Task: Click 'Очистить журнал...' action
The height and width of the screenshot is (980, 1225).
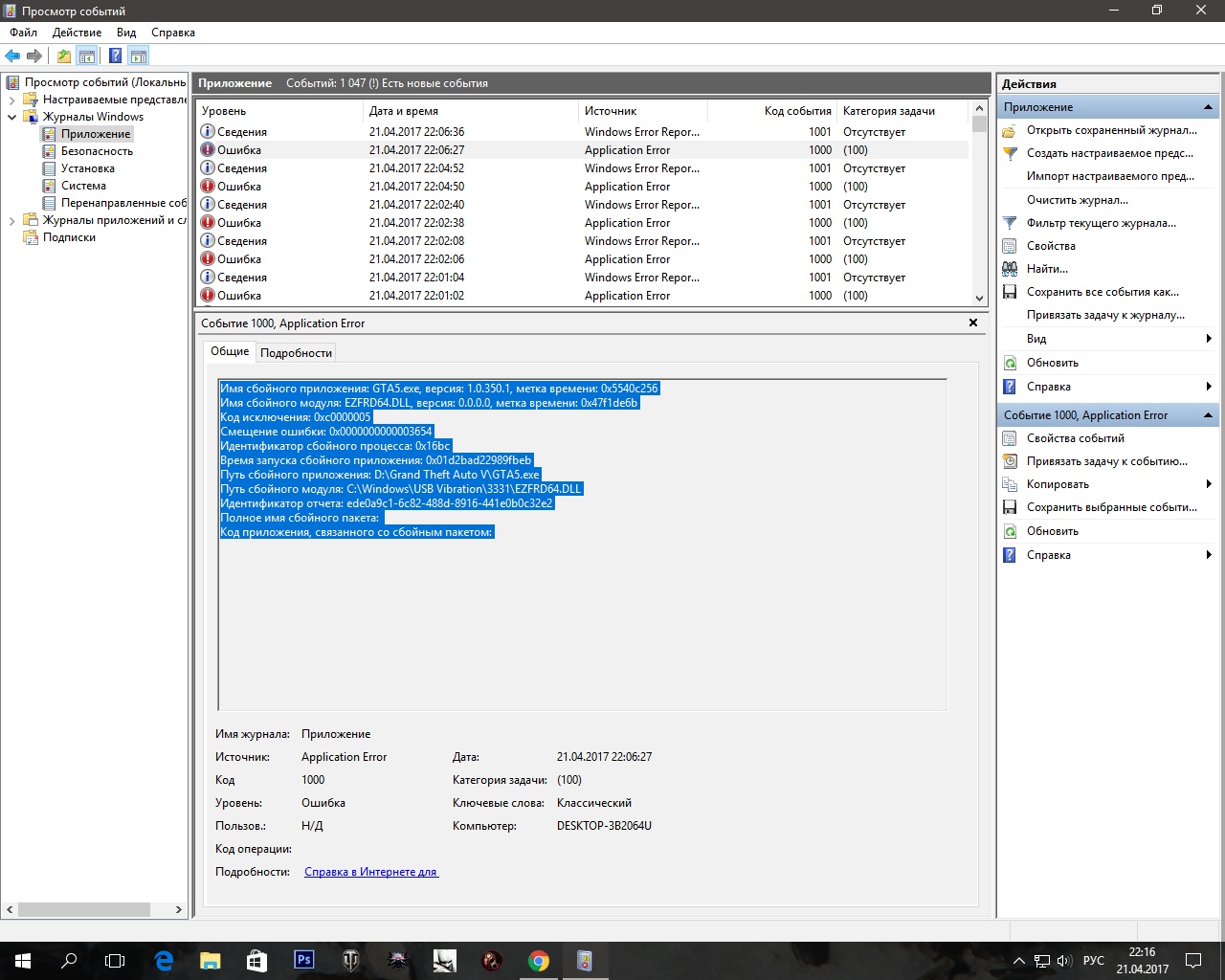Action: (1078, 200)
